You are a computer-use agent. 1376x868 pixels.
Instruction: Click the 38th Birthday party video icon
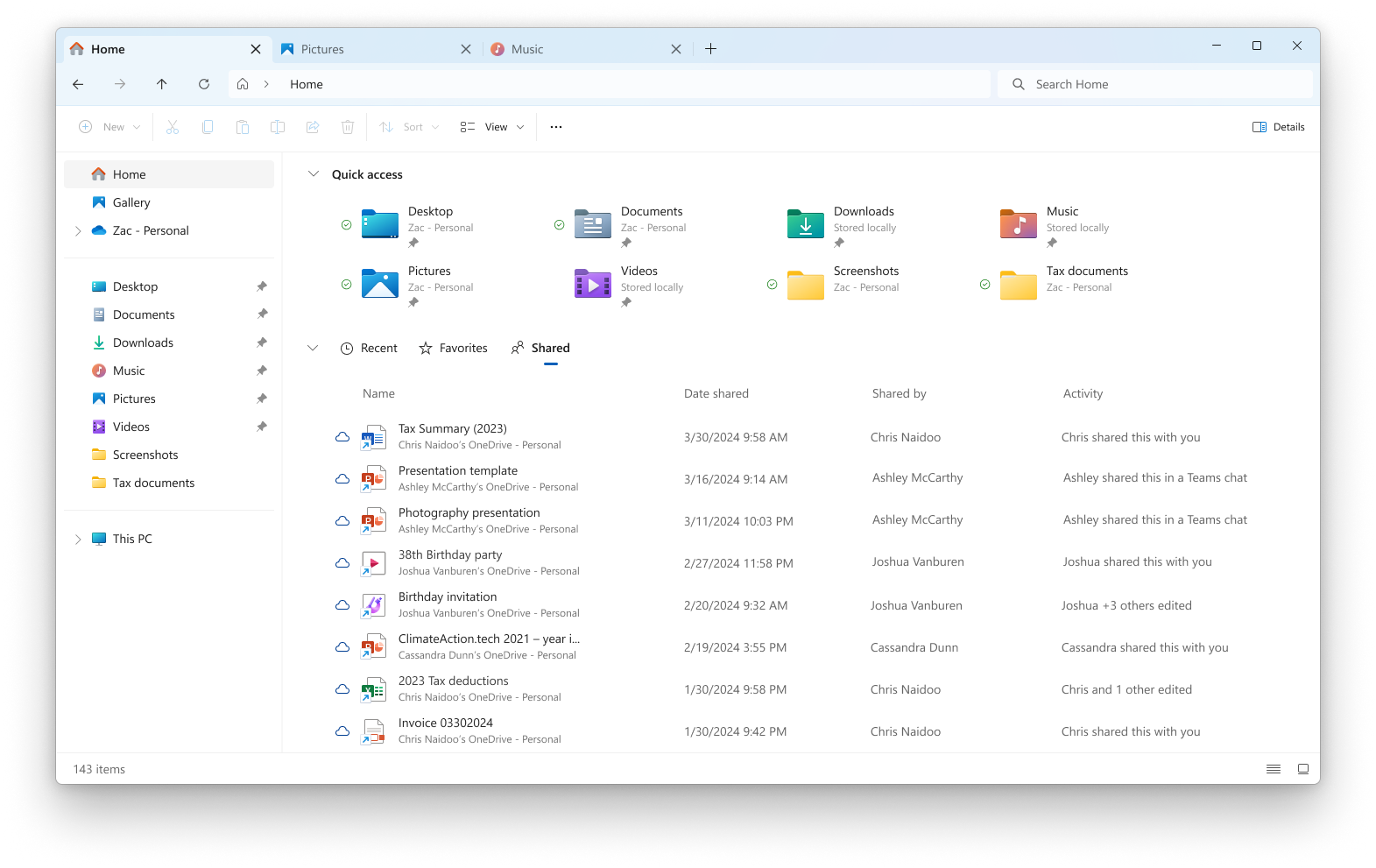tap(373, 563)
